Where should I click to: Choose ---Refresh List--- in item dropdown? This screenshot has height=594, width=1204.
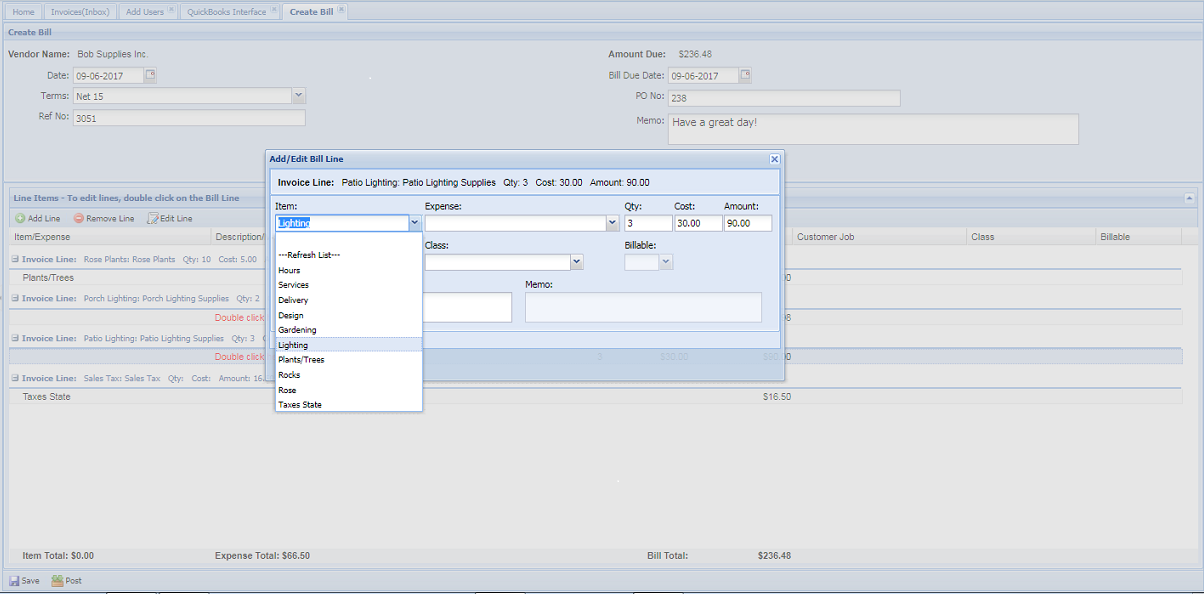(x=309, y=255)
